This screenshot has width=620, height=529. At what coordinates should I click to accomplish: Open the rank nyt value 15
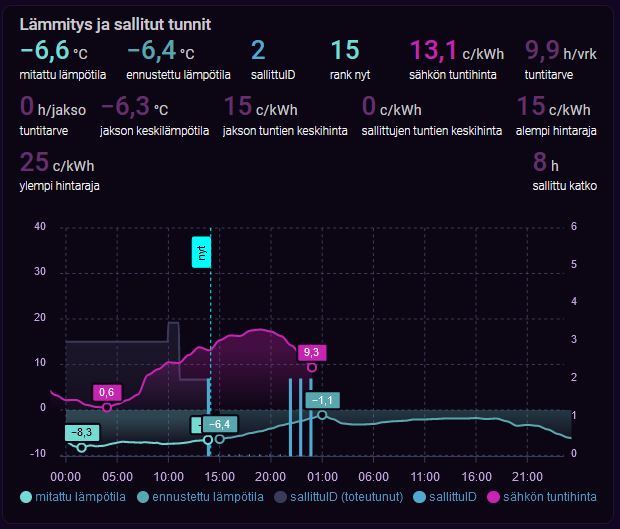(344, 51)
